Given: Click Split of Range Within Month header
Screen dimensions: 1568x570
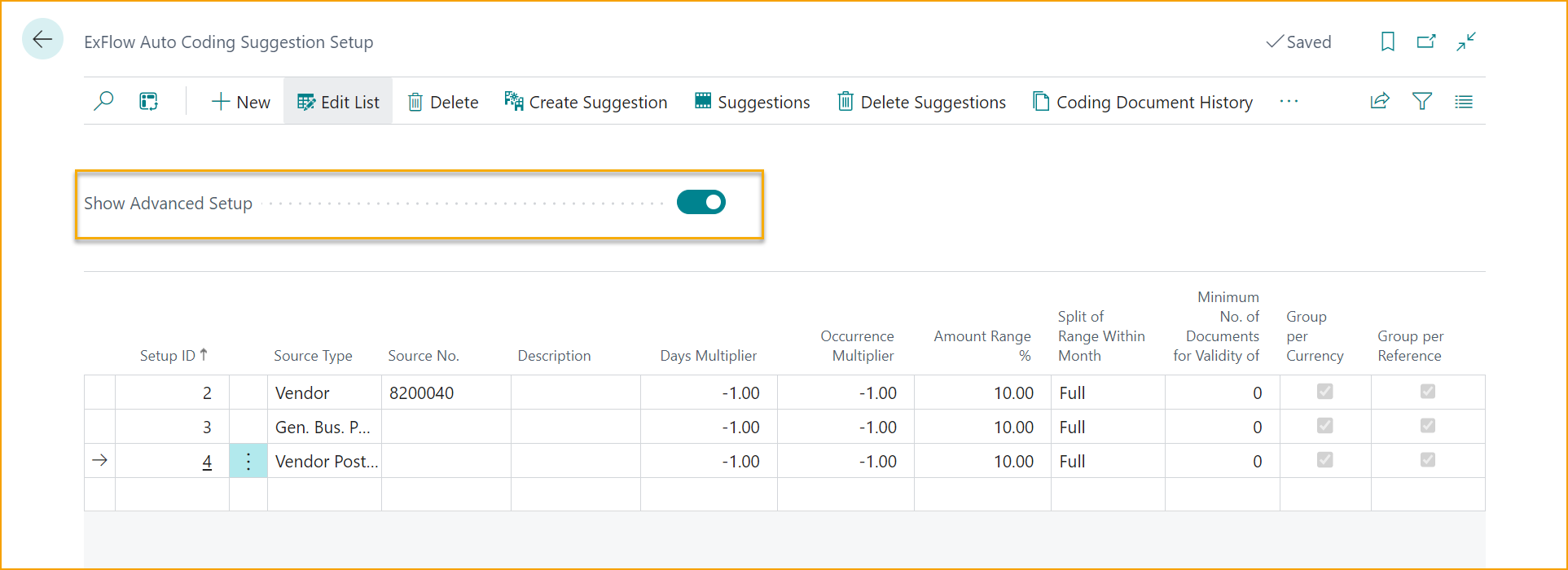Looking at the screenshot, I should click(1101, 336).
